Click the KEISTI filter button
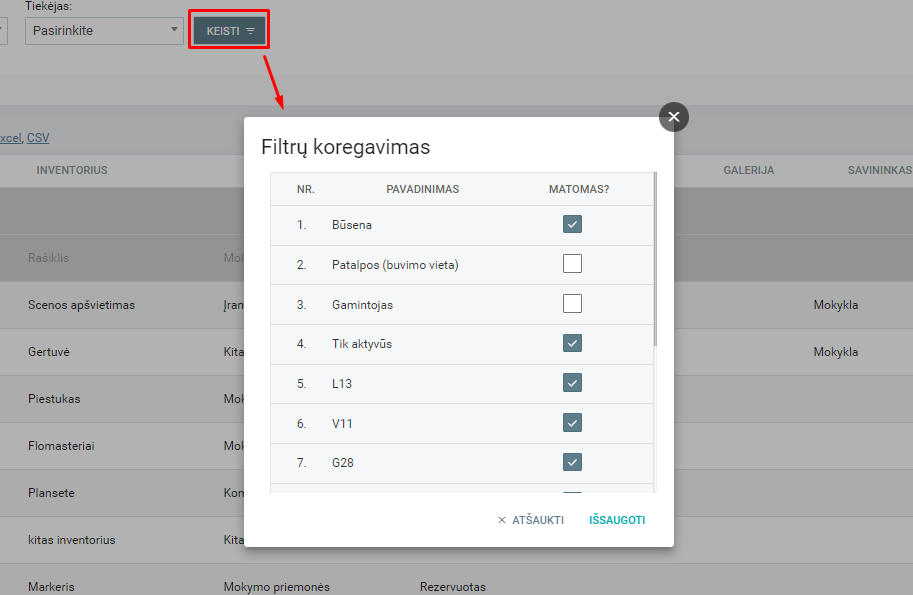Image resolution: width=913 pixels, height=595 pixels. point(230,31)
